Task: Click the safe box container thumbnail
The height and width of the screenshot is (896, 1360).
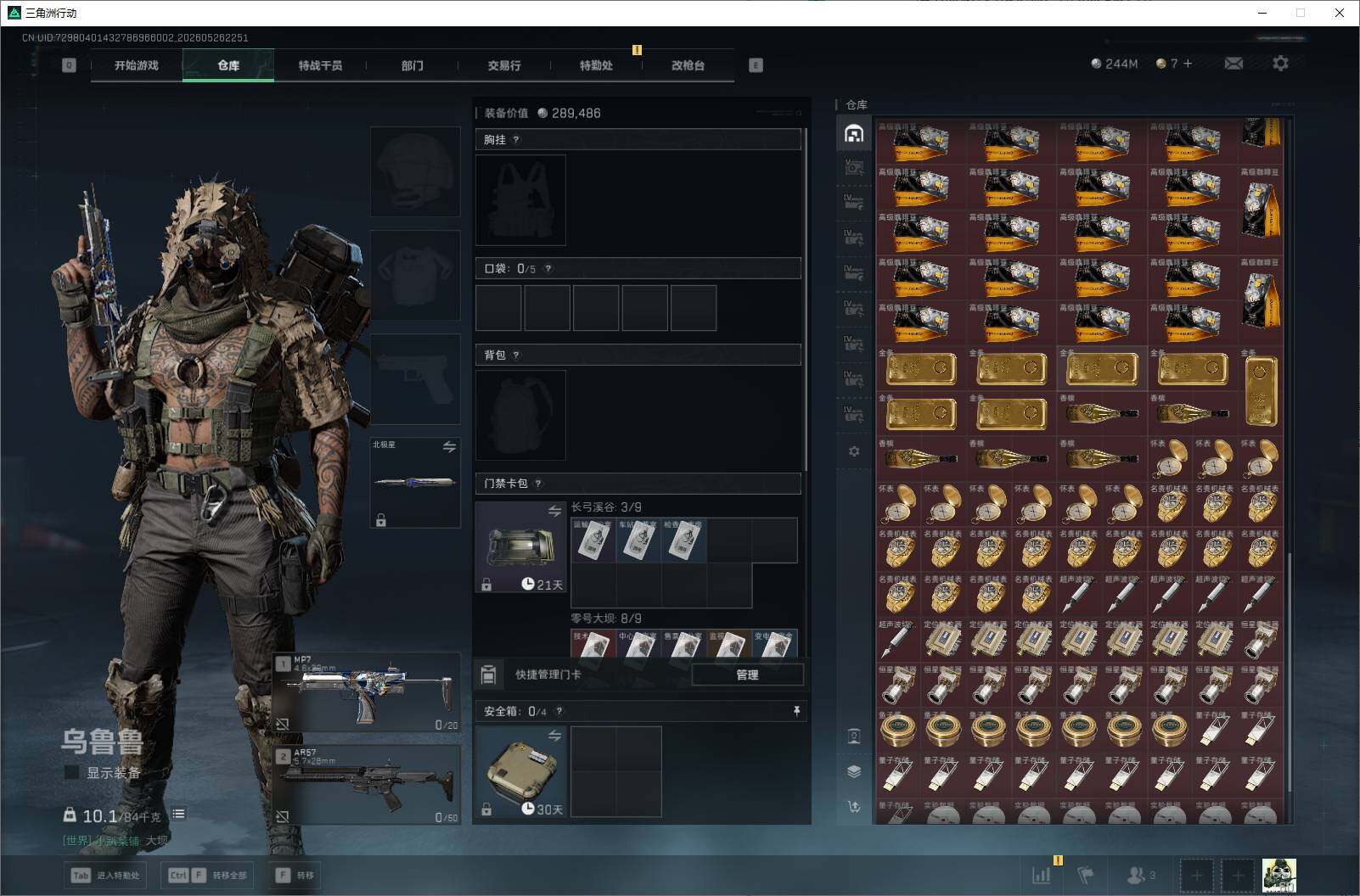Action: point(520,772)
